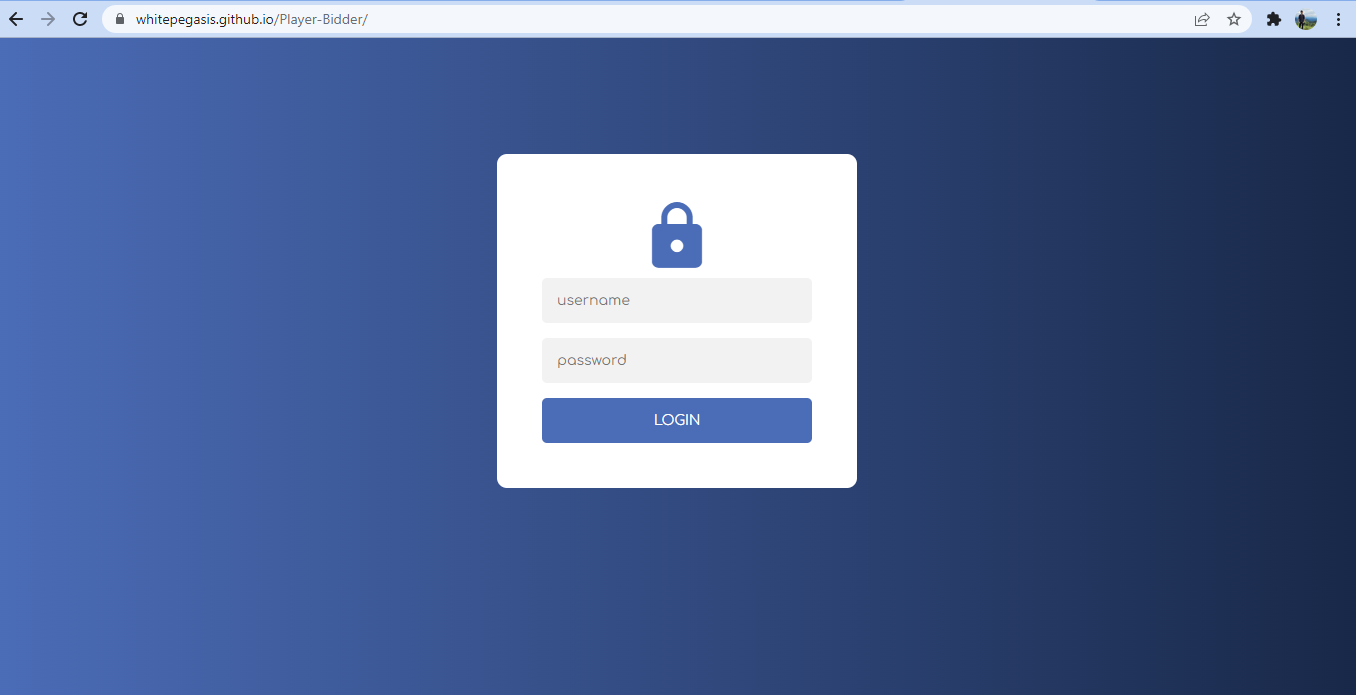Bookmark this tab with the star icon
Screen dimensions: 1356x695
tap(1234, 19)
